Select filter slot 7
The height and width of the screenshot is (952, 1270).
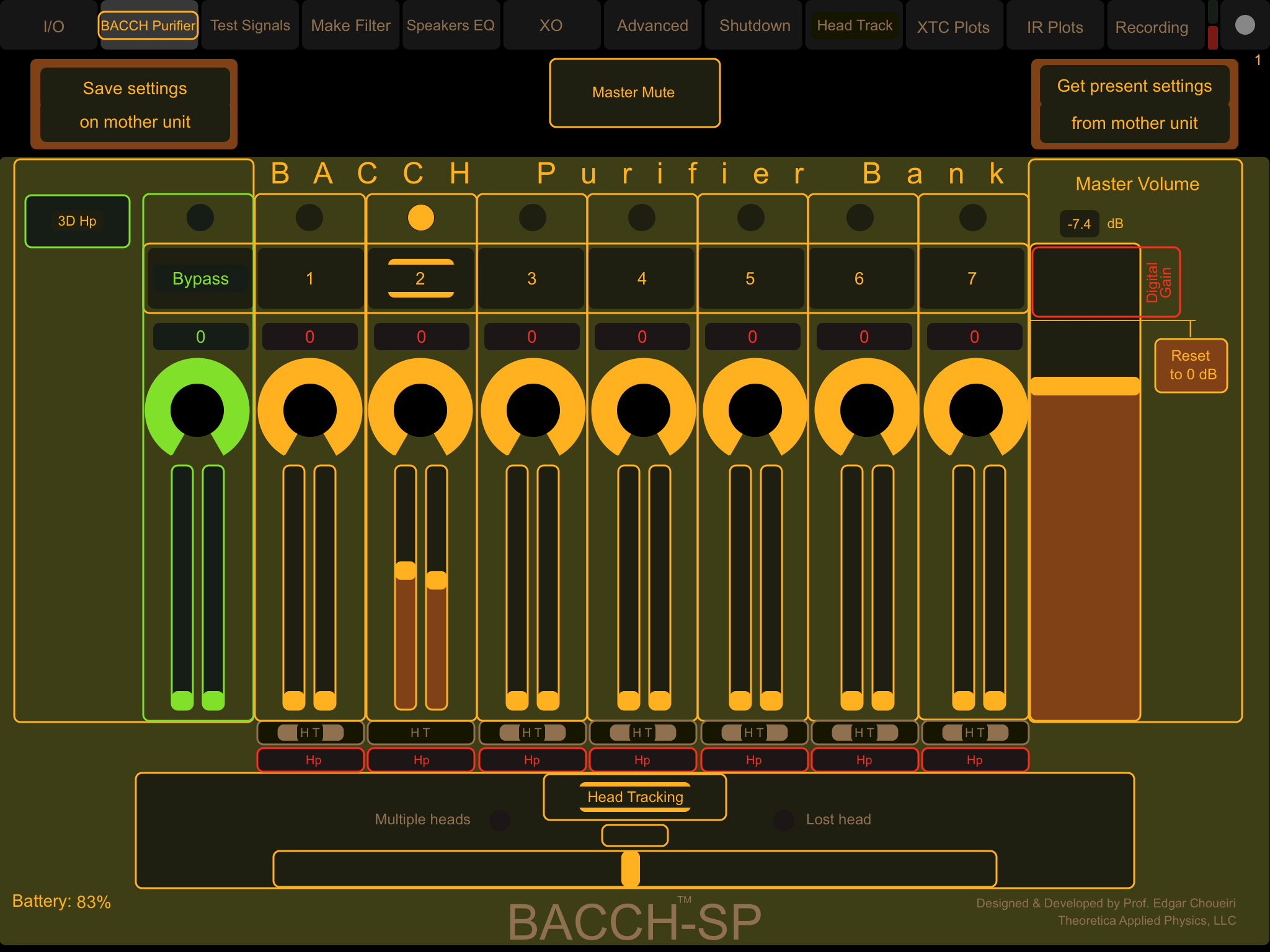[972, 279]
